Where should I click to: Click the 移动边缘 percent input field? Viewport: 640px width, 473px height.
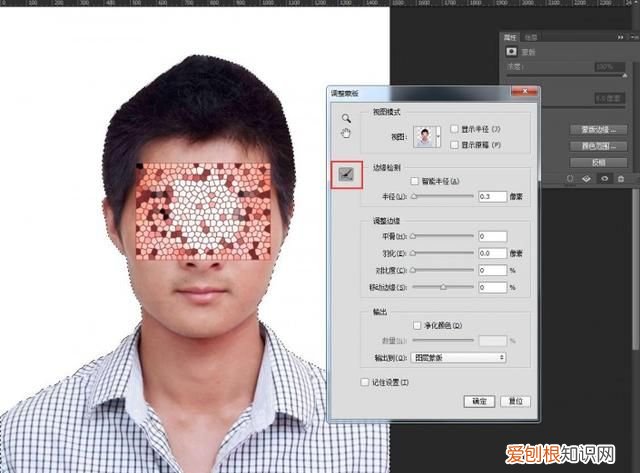coord(492,287)
